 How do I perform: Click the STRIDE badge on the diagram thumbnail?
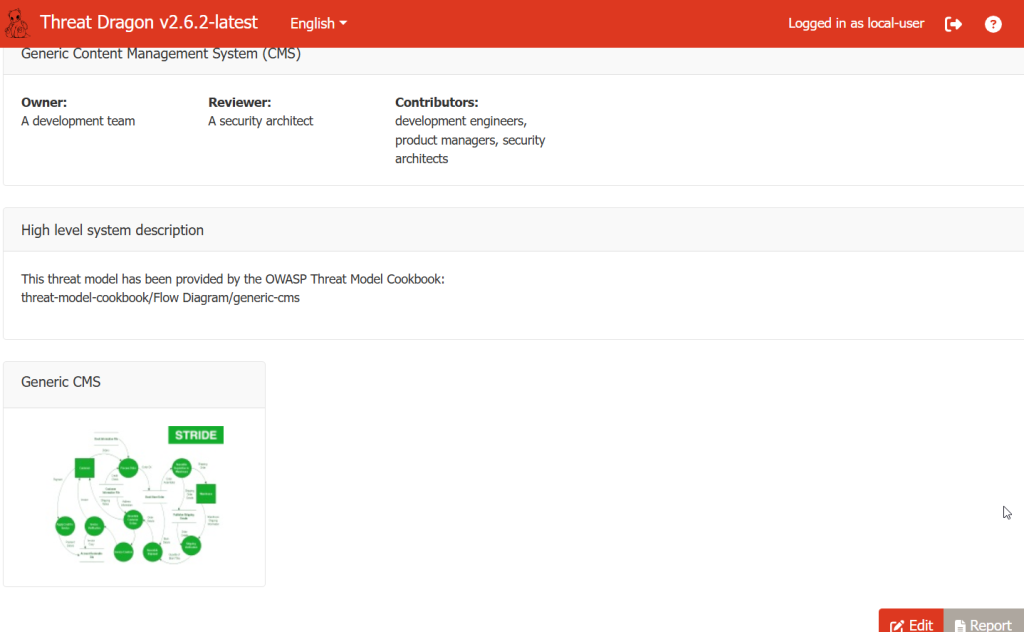(x=196, y=435)
